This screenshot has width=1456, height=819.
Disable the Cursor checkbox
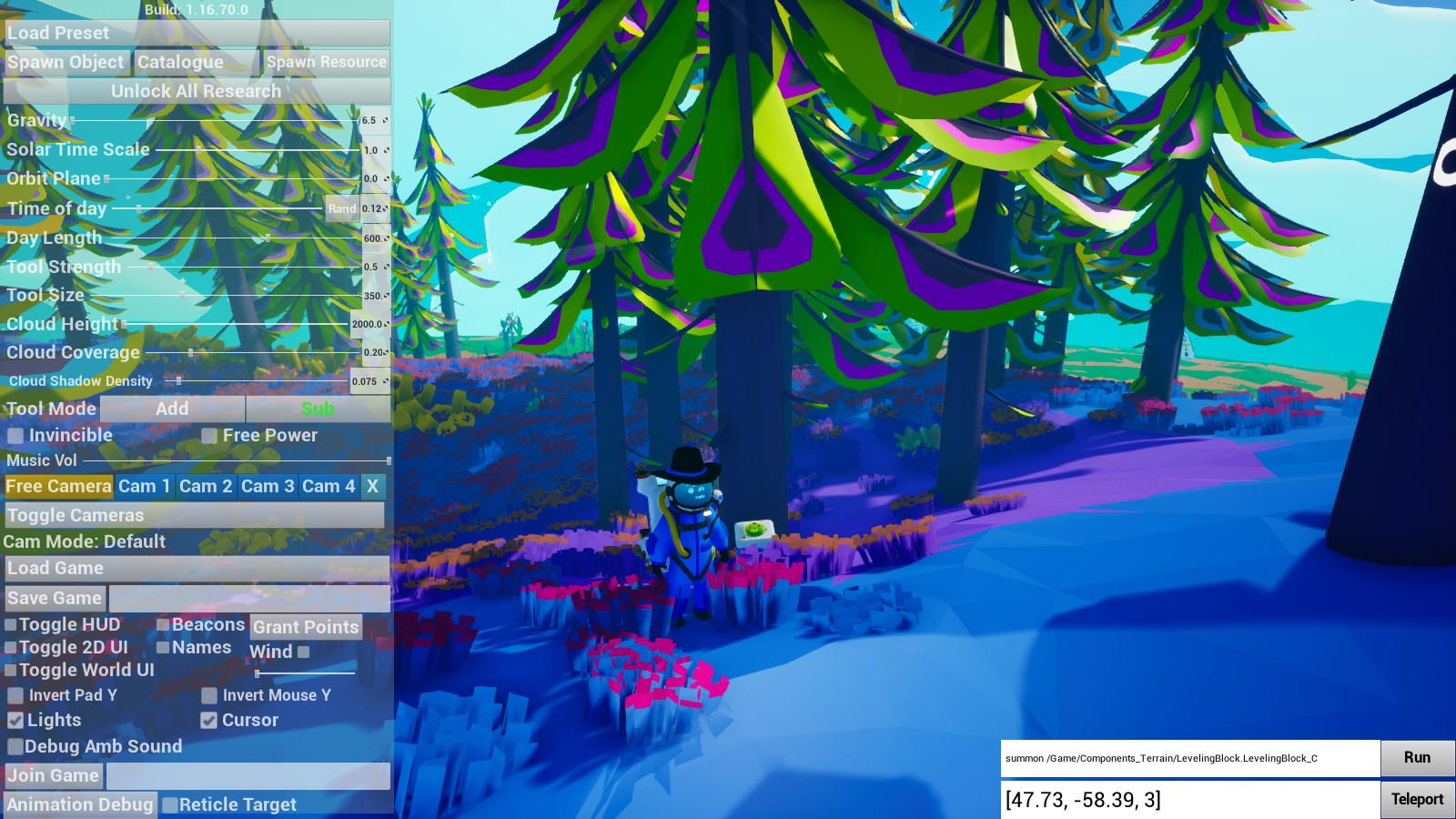[x=209, y=721]
